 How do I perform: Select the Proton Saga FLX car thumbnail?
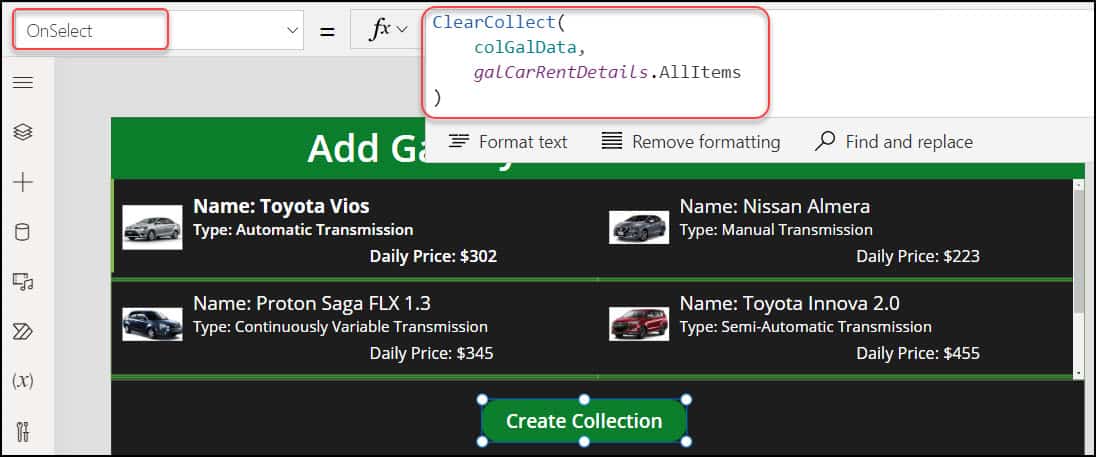click(x=152, y=324)
